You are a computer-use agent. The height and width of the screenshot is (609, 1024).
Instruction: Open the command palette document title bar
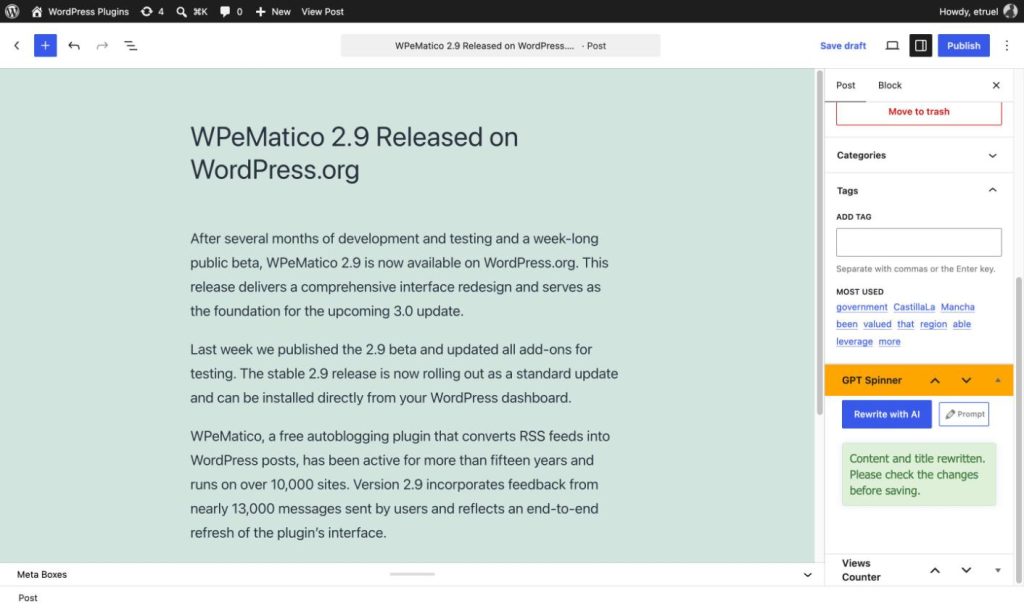coord(500,46)
